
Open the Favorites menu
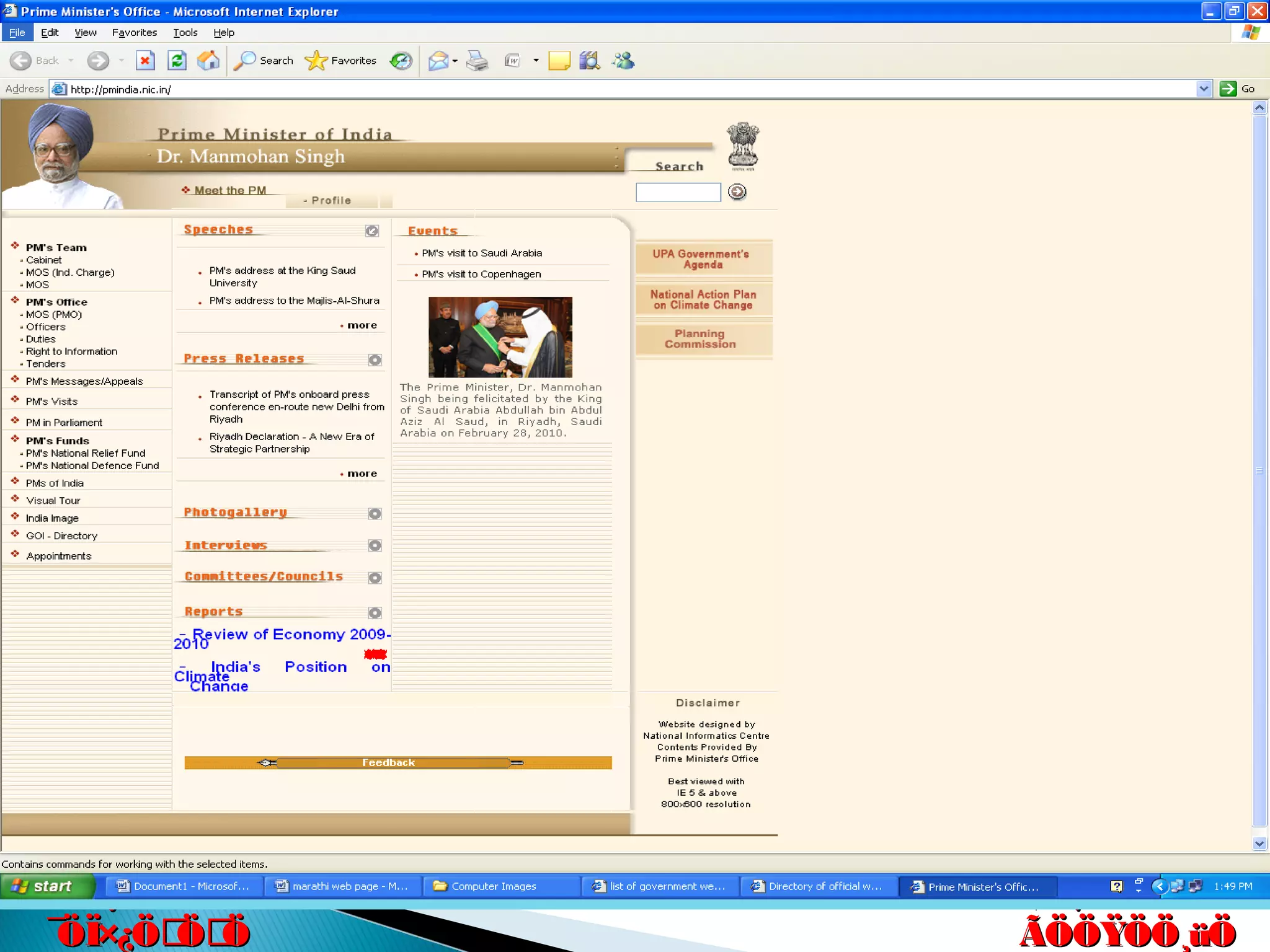[134, 32]
